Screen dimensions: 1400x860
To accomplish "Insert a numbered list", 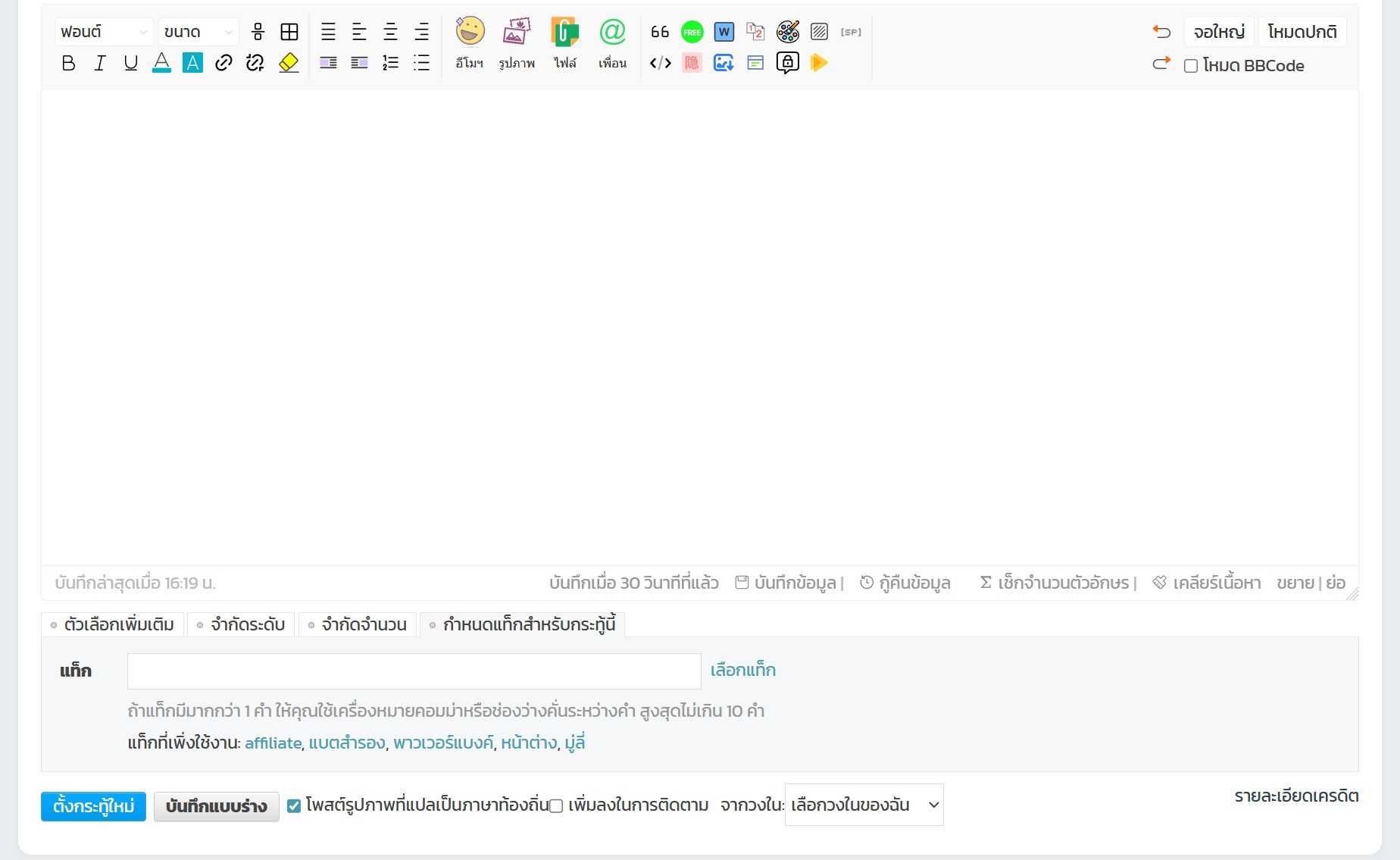I will coord(390,63).
